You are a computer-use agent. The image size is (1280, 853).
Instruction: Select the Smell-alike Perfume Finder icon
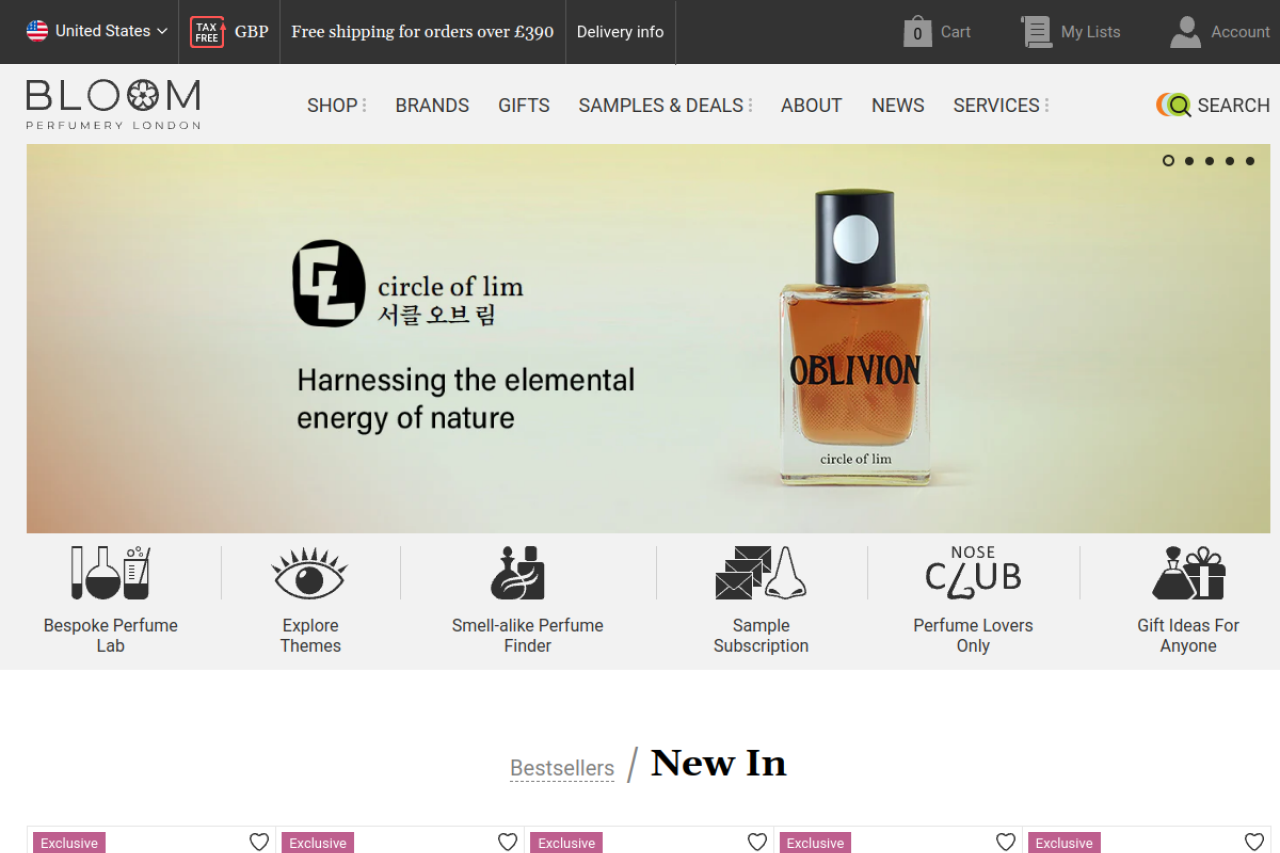click(x=518, y=573)
